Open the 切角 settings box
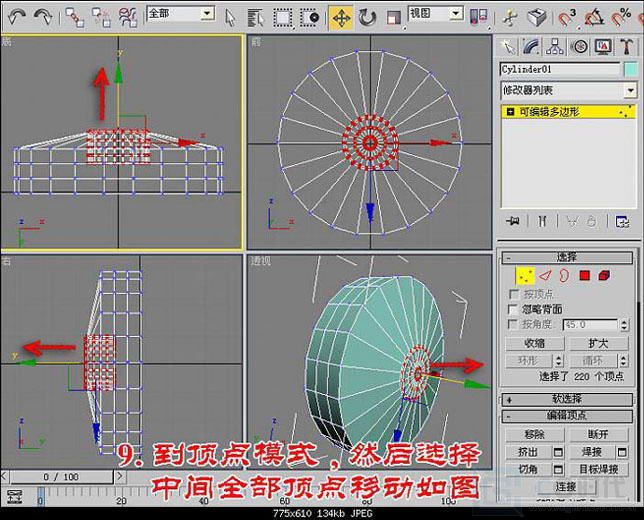This screenshot has width=644, height=520. click(x=558, y=469)
